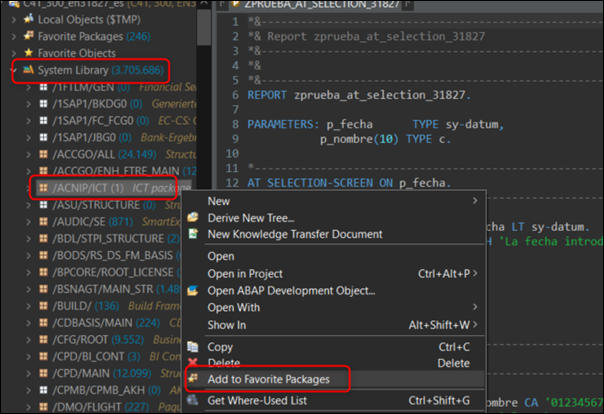The height and width of the screenshot is (414, 604).
Task: Choose Derive New Tree...
Action: click(334, 218)
